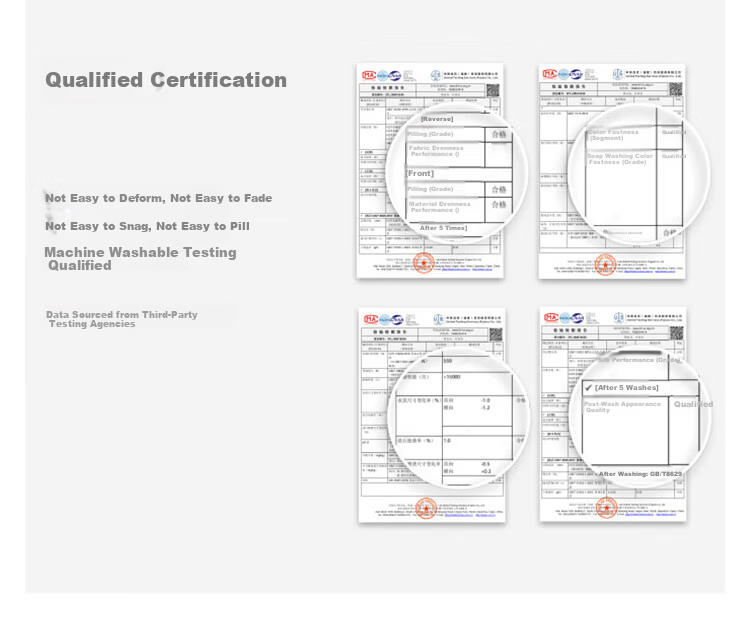Click the red seal stamp on the Color Fastness certificate
Viewport: 750px width, 618px height.
606,265
